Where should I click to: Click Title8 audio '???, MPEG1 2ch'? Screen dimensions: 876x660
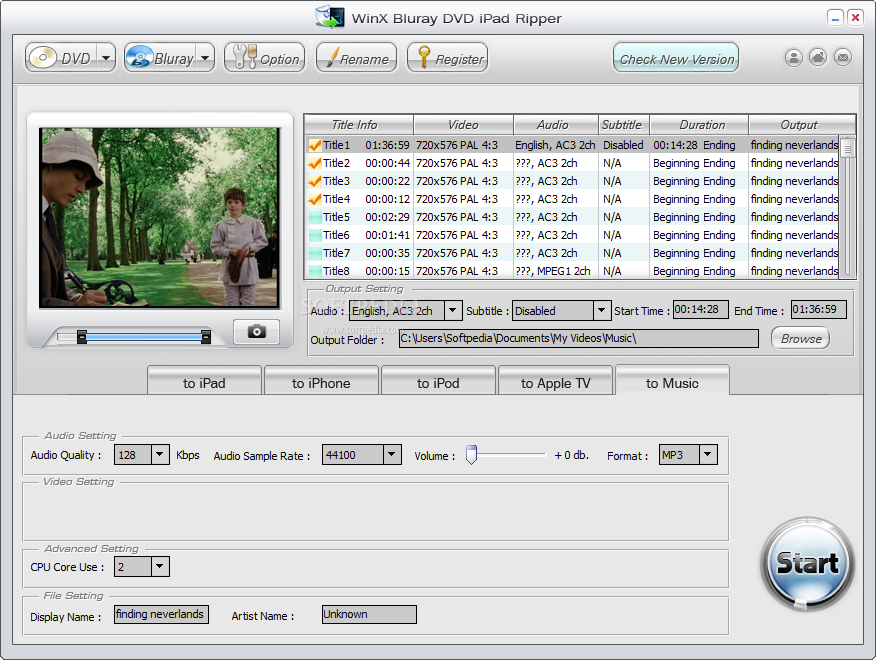553,271
